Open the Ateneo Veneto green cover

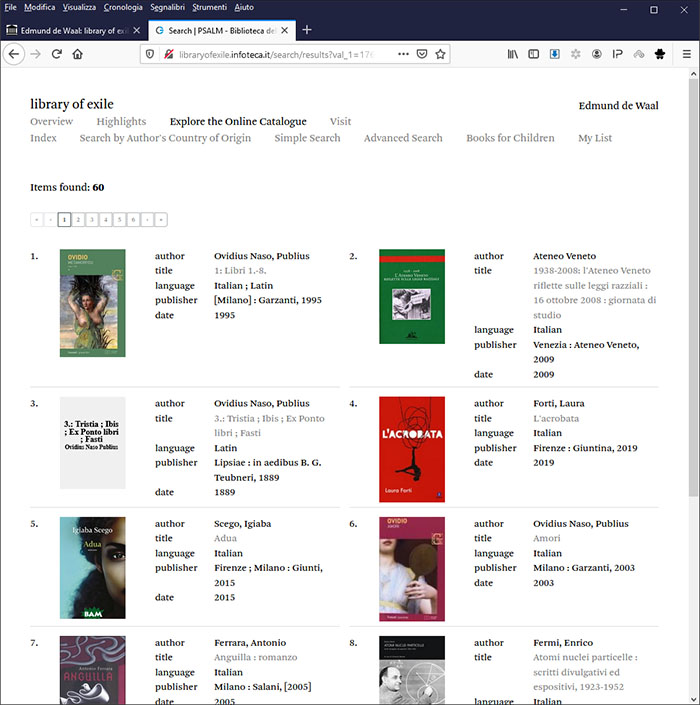click(412, 297)
